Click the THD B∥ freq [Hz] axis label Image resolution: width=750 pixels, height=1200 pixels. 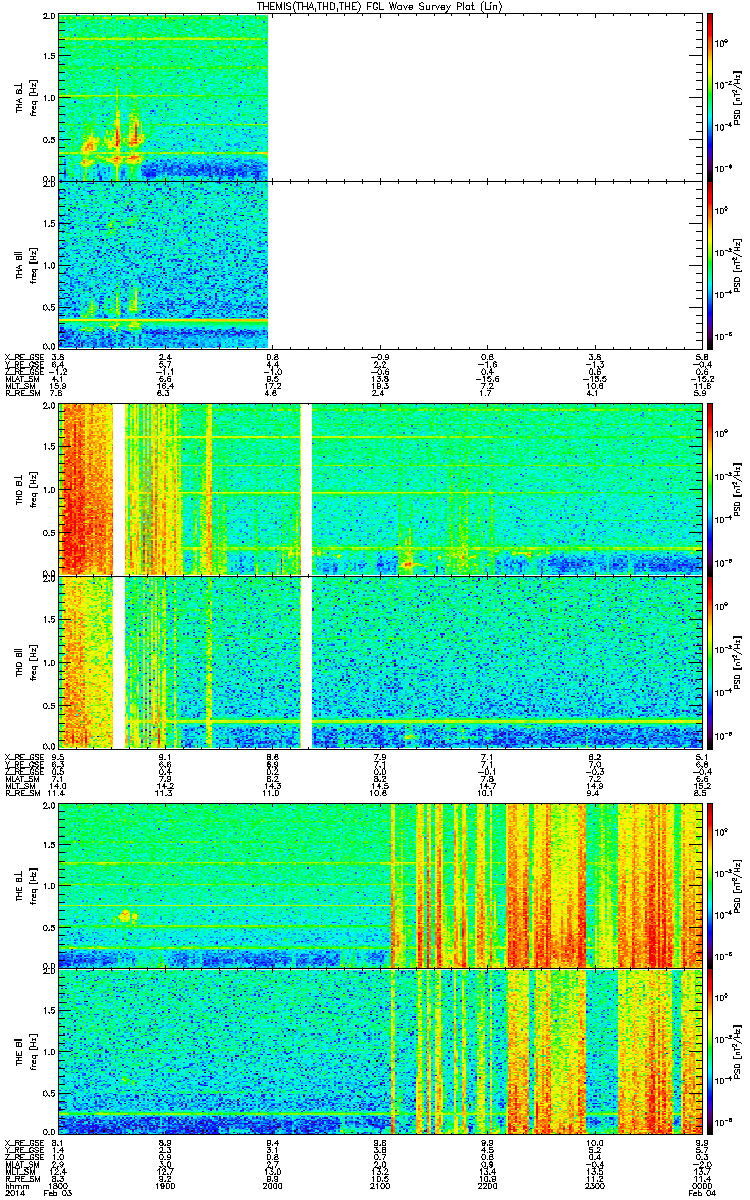(29, 662)
